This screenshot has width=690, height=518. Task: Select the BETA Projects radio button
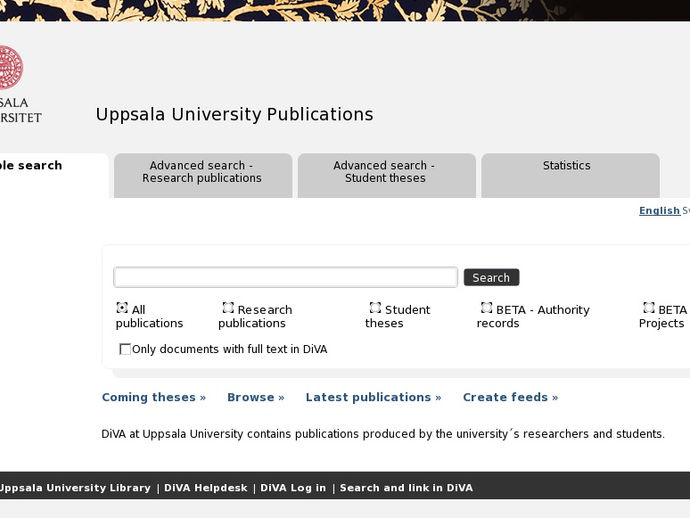[649, 307]
